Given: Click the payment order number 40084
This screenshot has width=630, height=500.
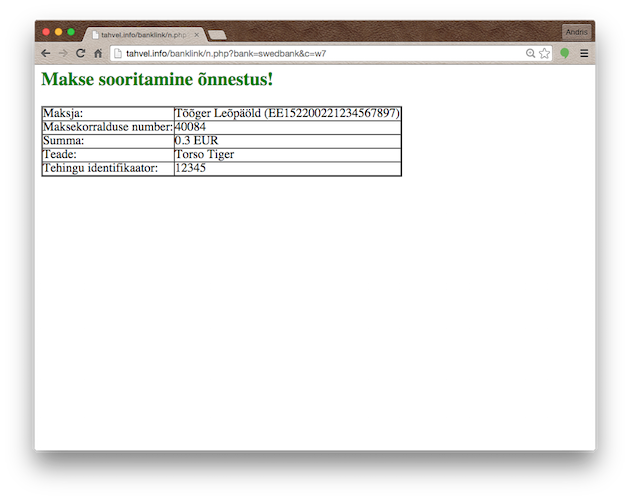Looking at the screenshot, I should click(x=190, y=127).
